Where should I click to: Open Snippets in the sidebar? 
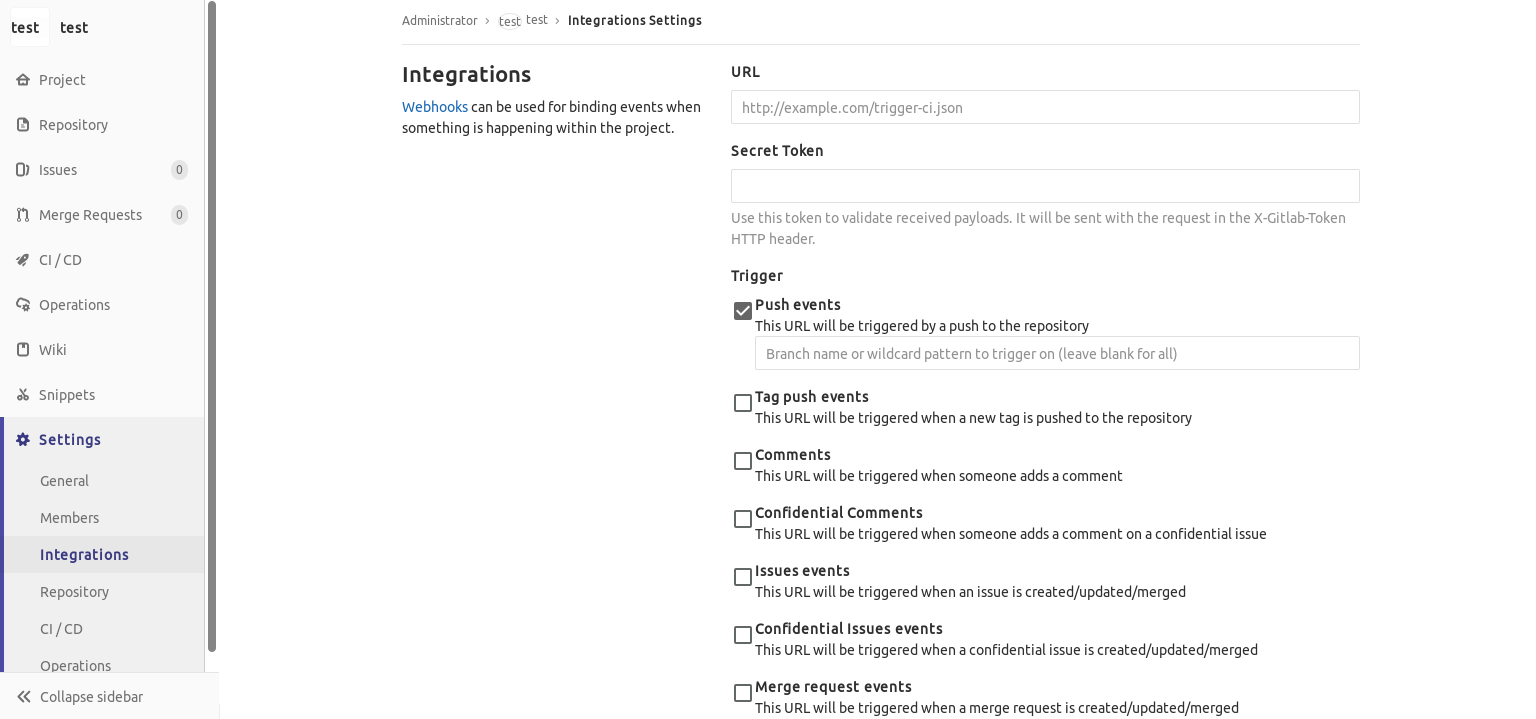102,395
